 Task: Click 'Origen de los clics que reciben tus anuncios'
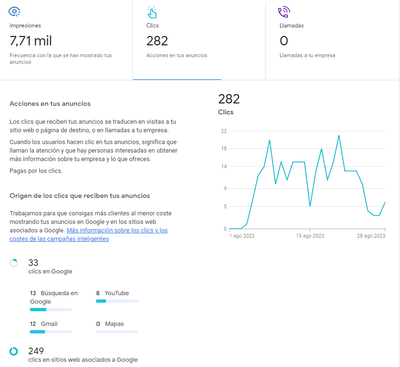pos(80,196)
